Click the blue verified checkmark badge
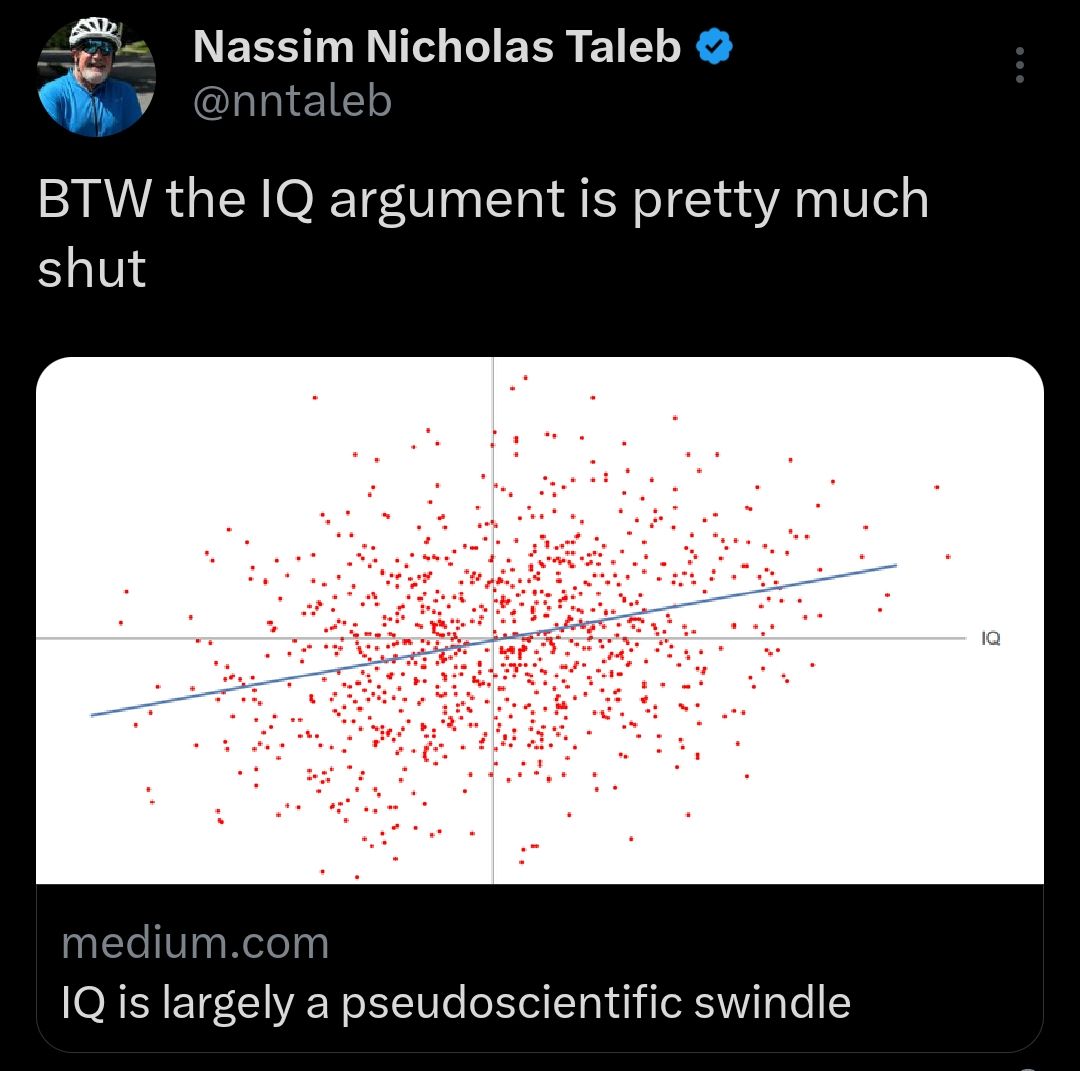1080x1071 pixels. coord(714,47)
